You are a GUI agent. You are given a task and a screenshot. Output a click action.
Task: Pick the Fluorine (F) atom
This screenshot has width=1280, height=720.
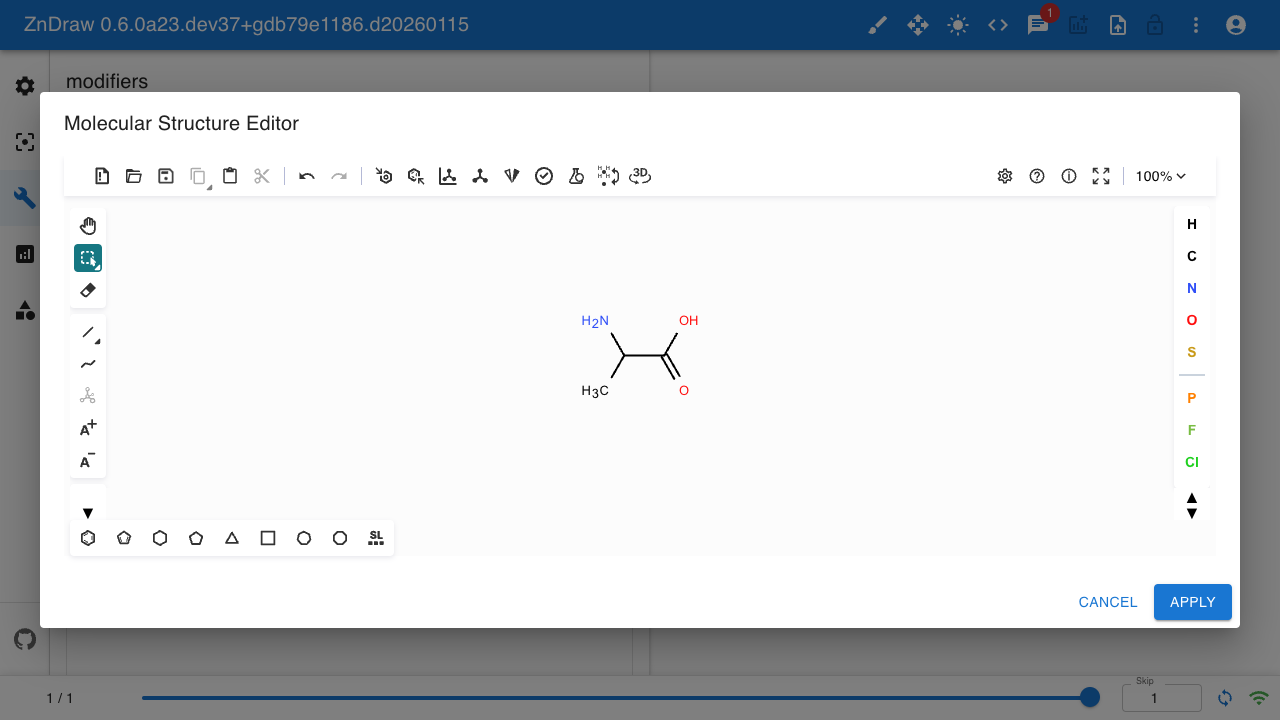pyautogui.click(x=1192, y=430)
